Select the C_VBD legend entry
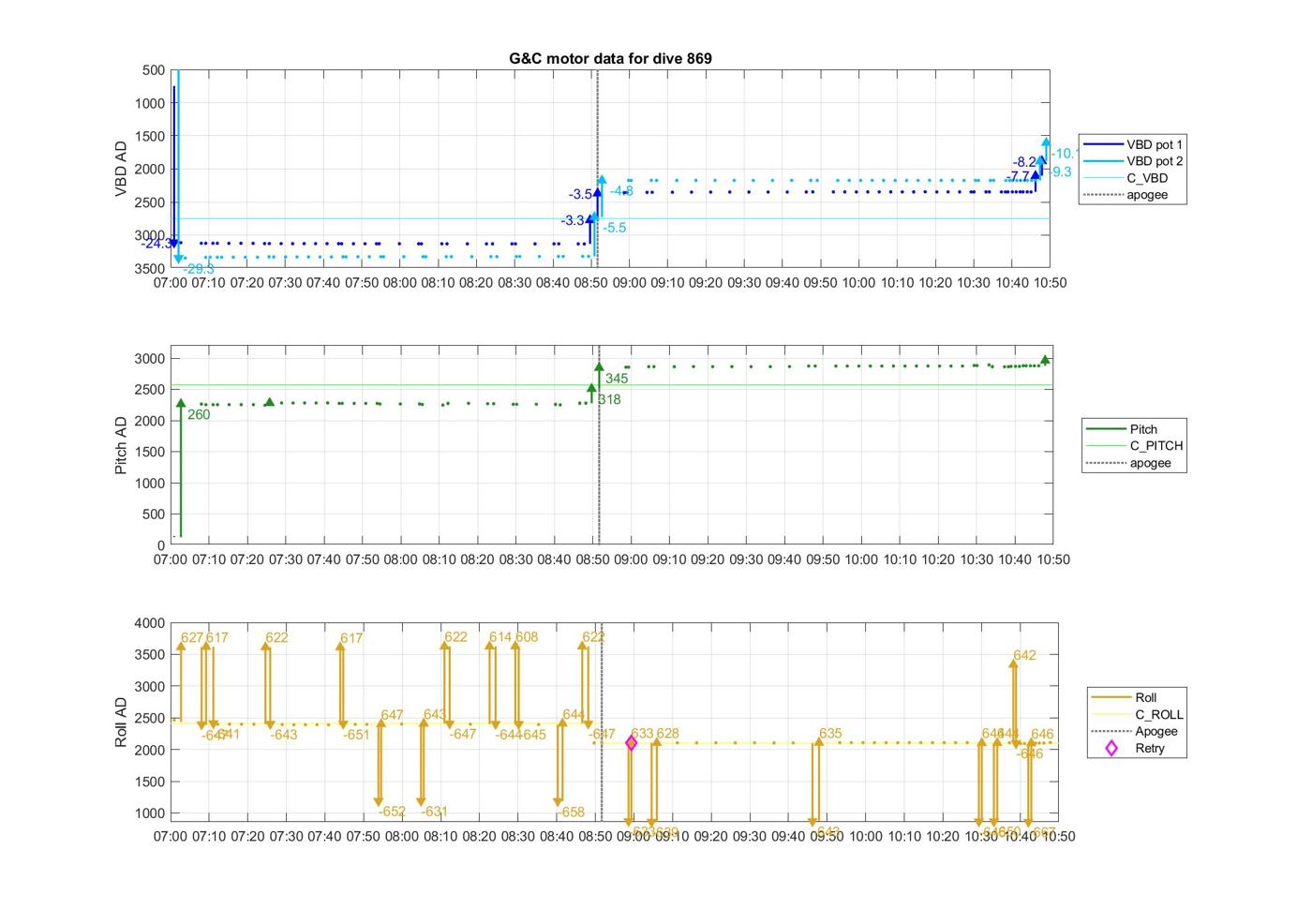This screenshot has width=1312, height=924. (x=1134, y=178)
